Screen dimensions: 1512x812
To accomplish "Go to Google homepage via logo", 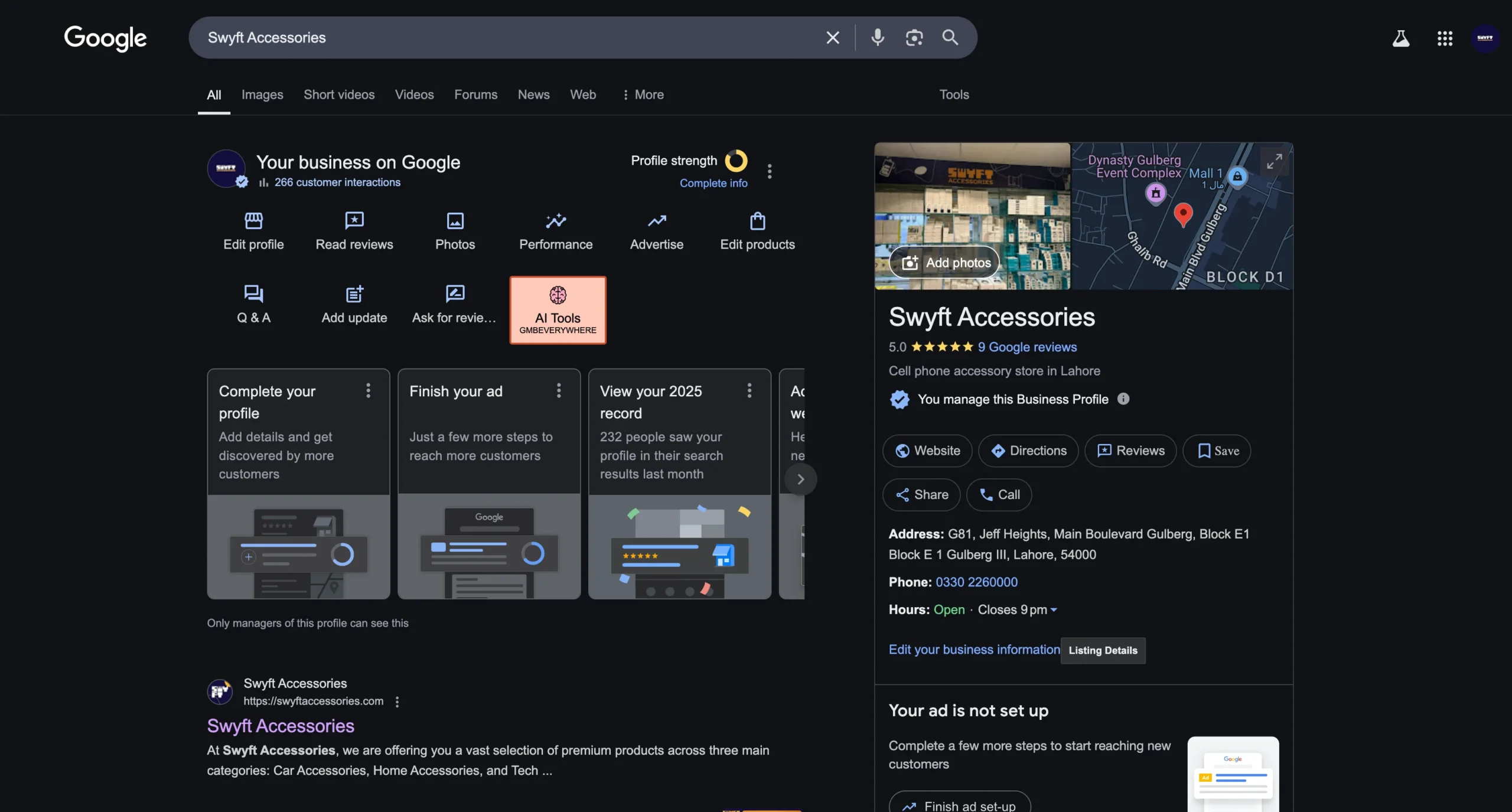I will [105, 38].
